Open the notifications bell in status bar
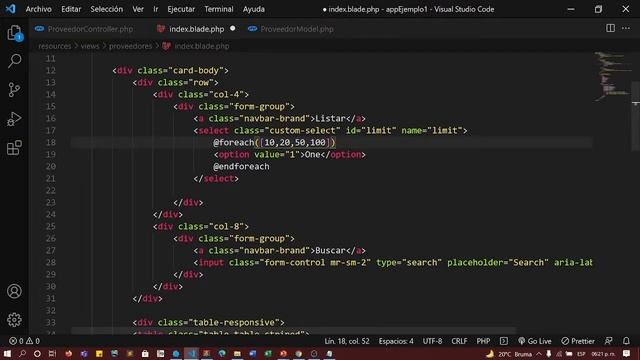The height and width of the screenshot is (360, 640). click(626, 341)
